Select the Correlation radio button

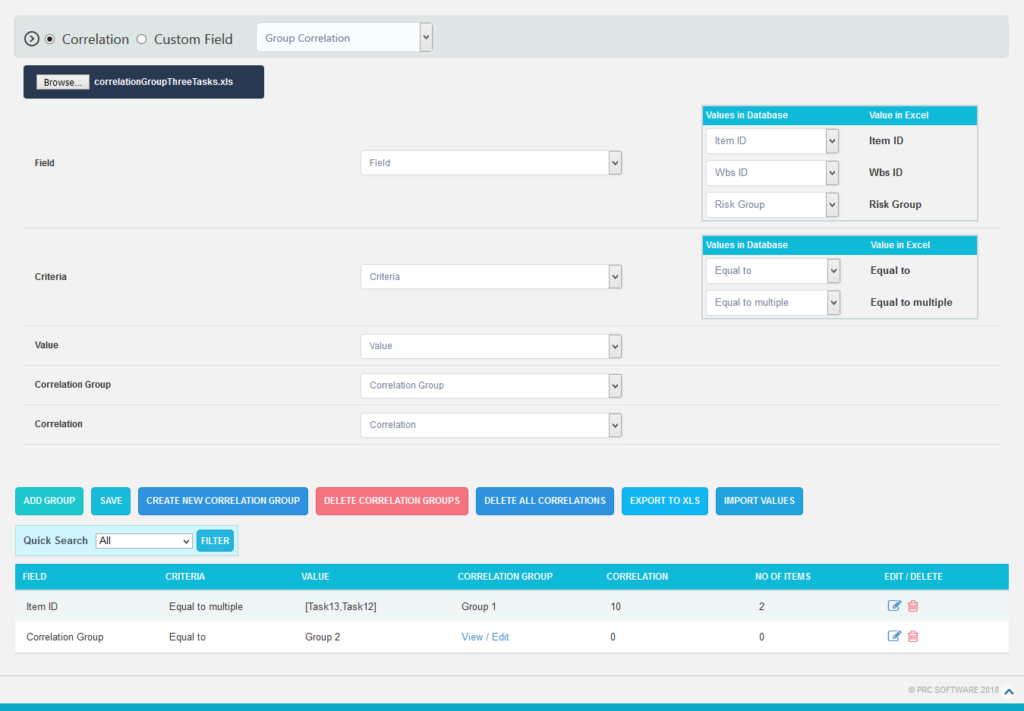coord(50,39)
